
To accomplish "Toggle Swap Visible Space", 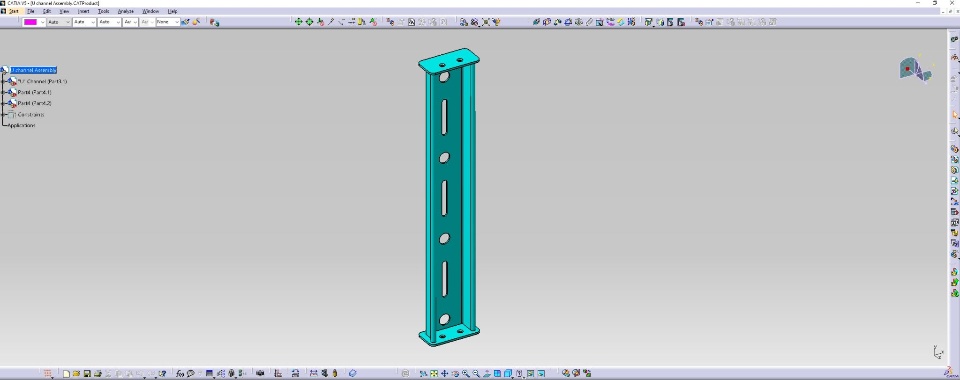I will [541, 373].
